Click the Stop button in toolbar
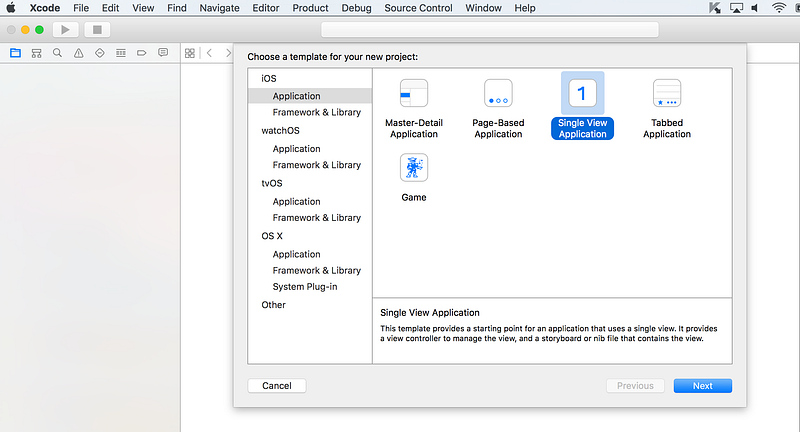Image resolution: width=800 pixels, height=432 pixels. click(97, 30)
